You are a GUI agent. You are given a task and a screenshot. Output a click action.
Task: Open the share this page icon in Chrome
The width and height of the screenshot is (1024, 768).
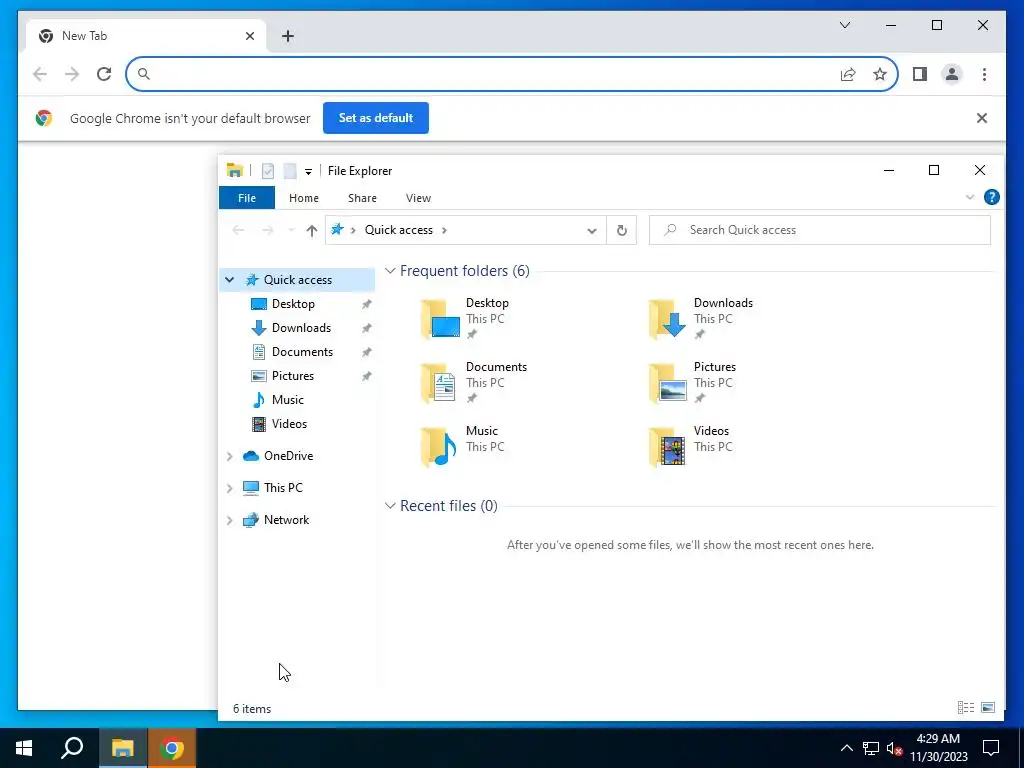848,74
